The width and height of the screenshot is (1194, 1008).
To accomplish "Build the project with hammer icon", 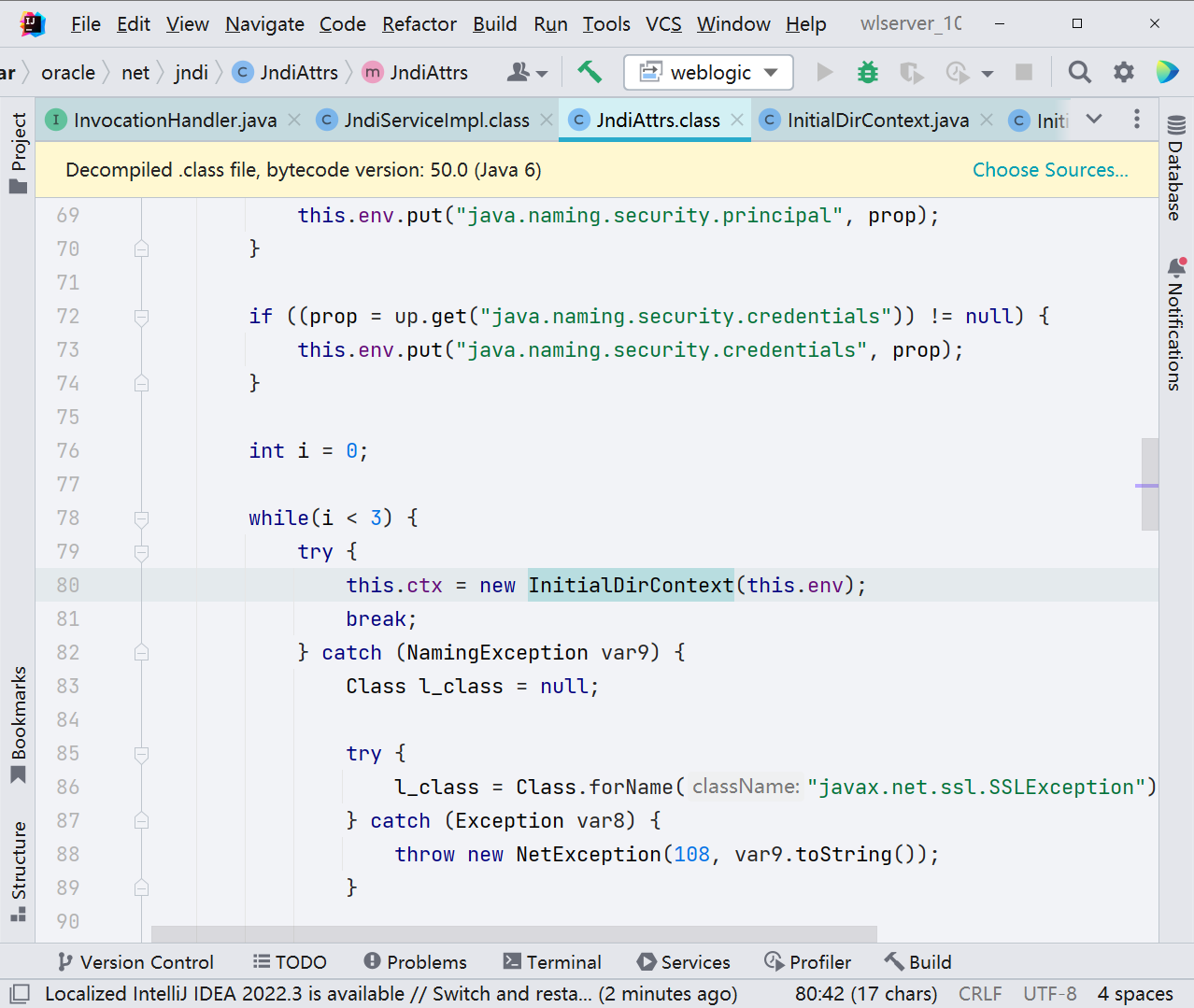I will click(590, 72).
